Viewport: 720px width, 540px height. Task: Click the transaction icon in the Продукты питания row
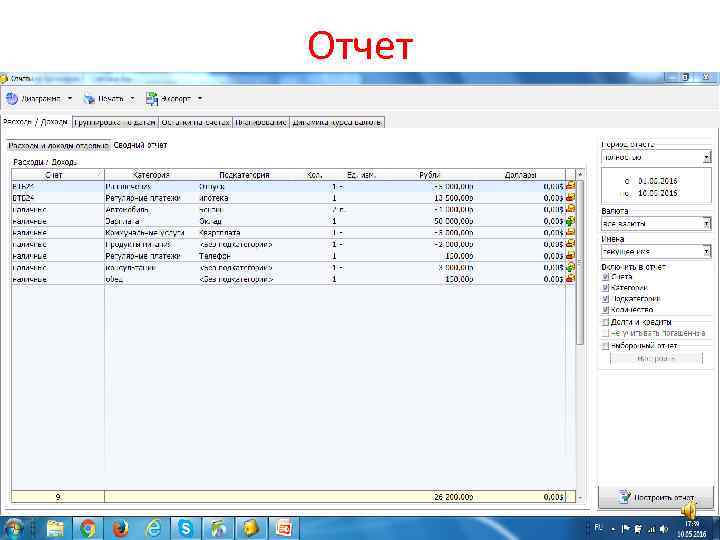[570, 244]
